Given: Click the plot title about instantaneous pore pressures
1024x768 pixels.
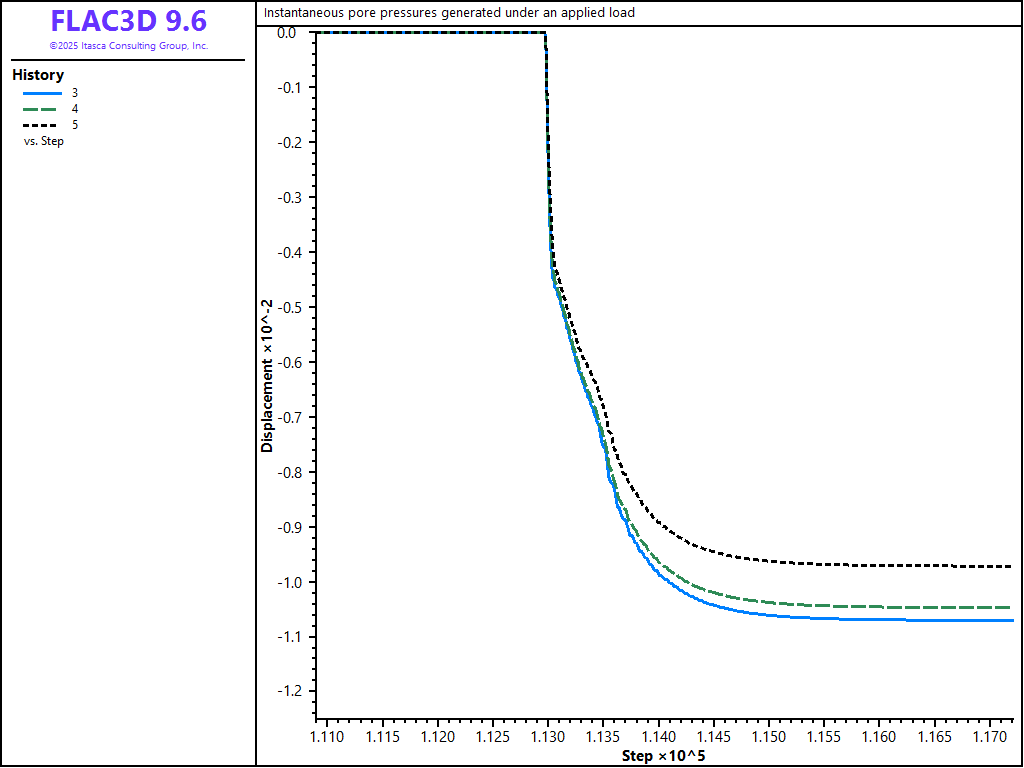Looking at the screenshot, I should [449, 13].
